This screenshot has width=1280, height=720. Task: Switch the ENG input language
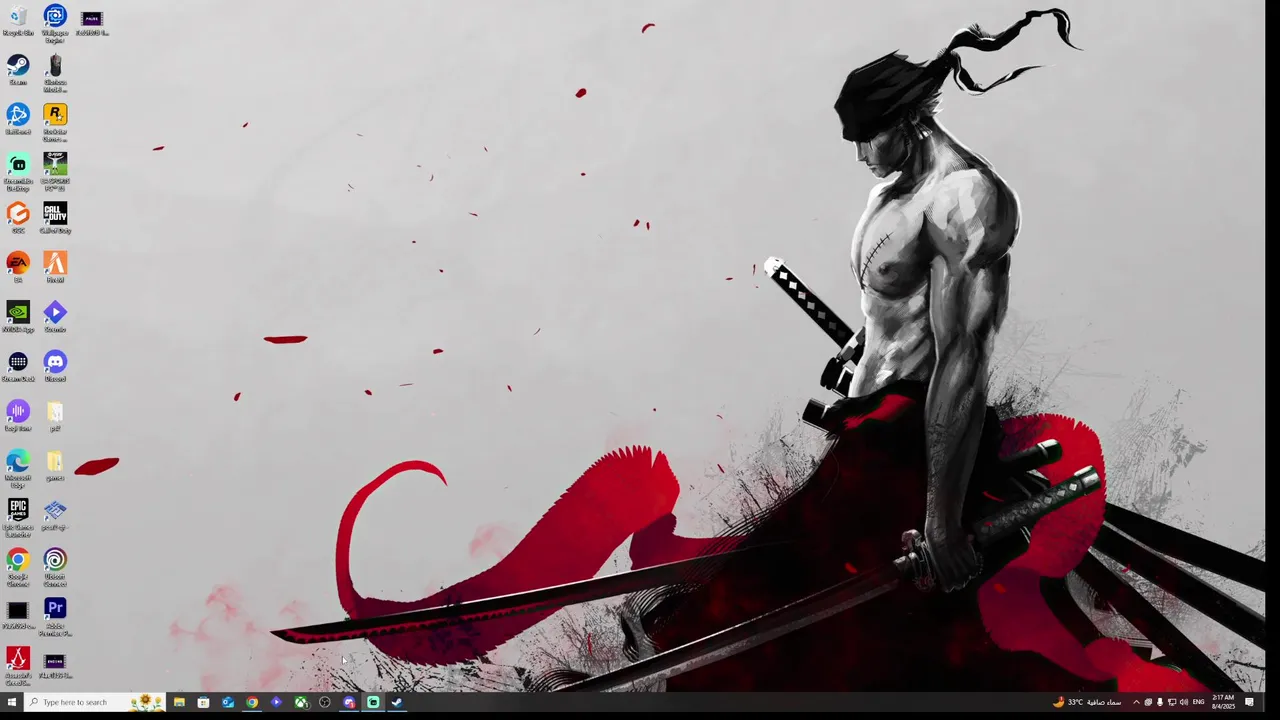1199,702
